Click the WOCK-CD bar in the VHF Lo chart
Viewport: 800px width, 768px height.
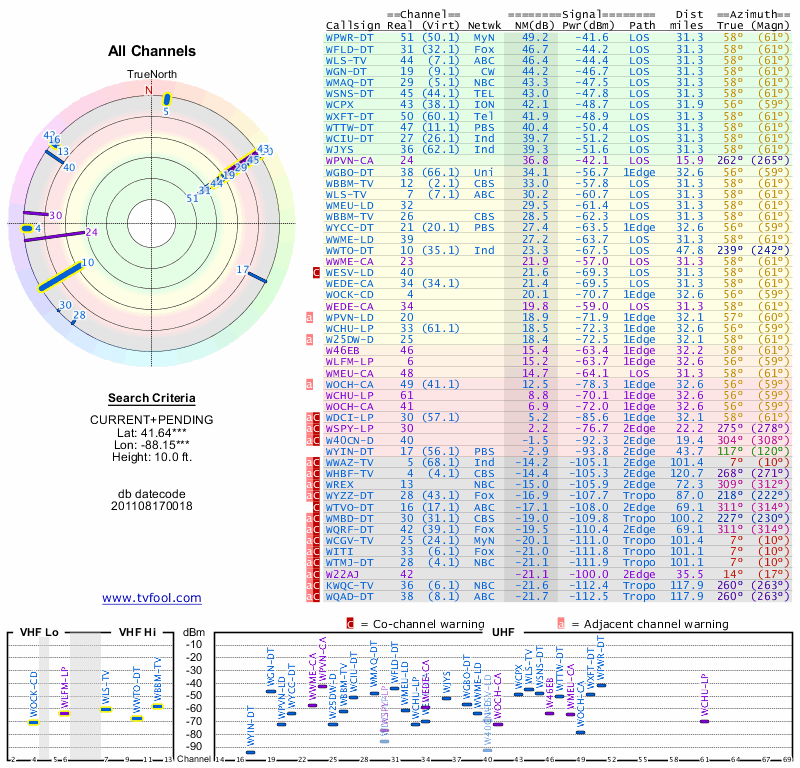[34, 722]
